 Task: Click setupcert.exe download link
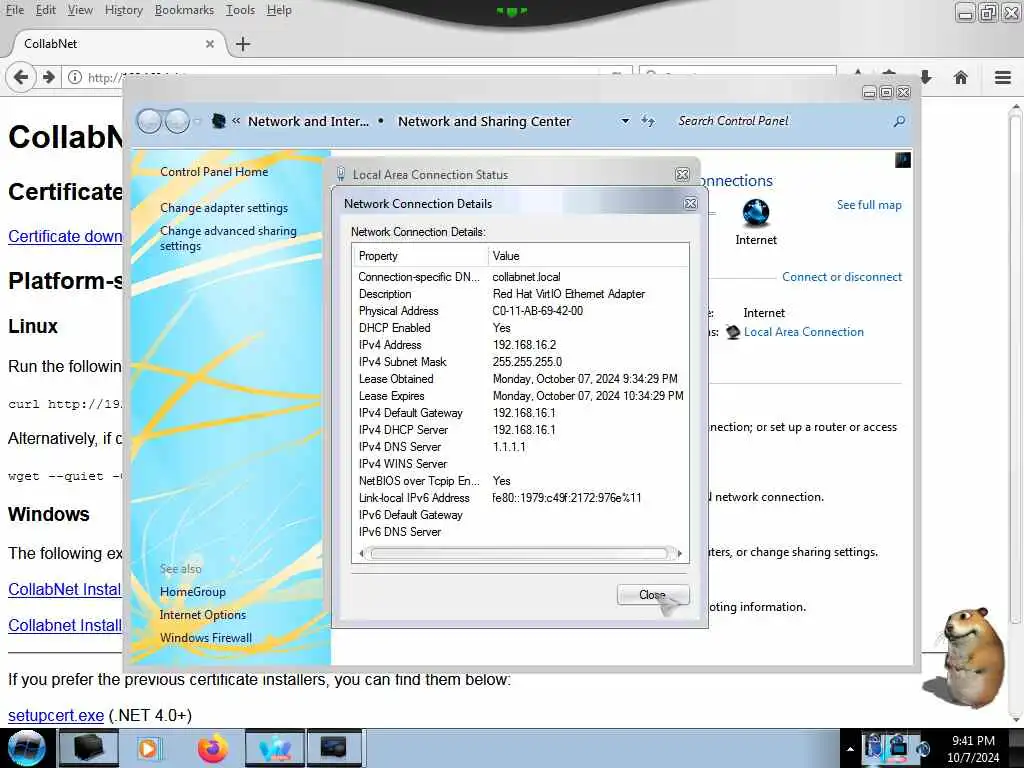pyautogui.click(x=56, y=715)
